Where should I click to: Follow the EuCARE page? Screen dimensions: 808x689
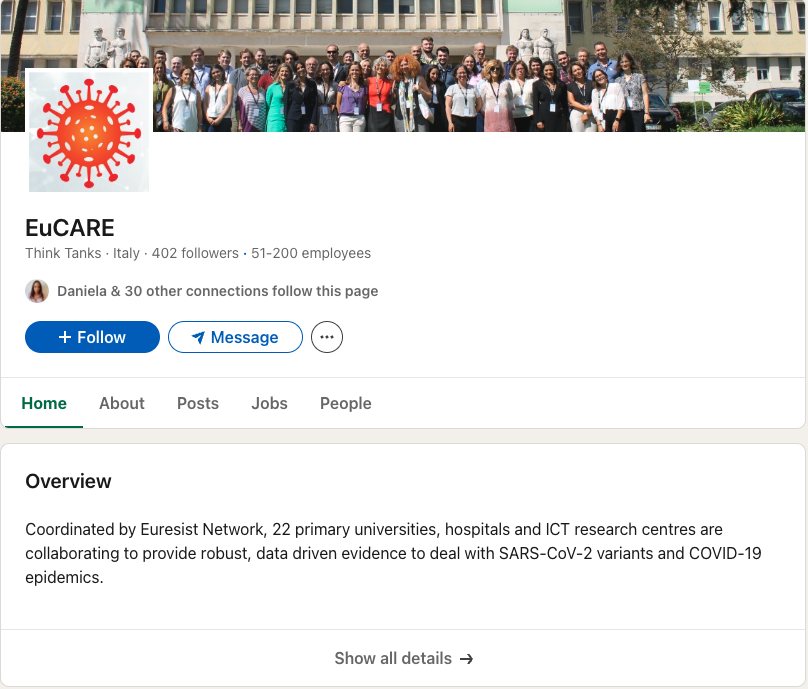pos(92,337)
